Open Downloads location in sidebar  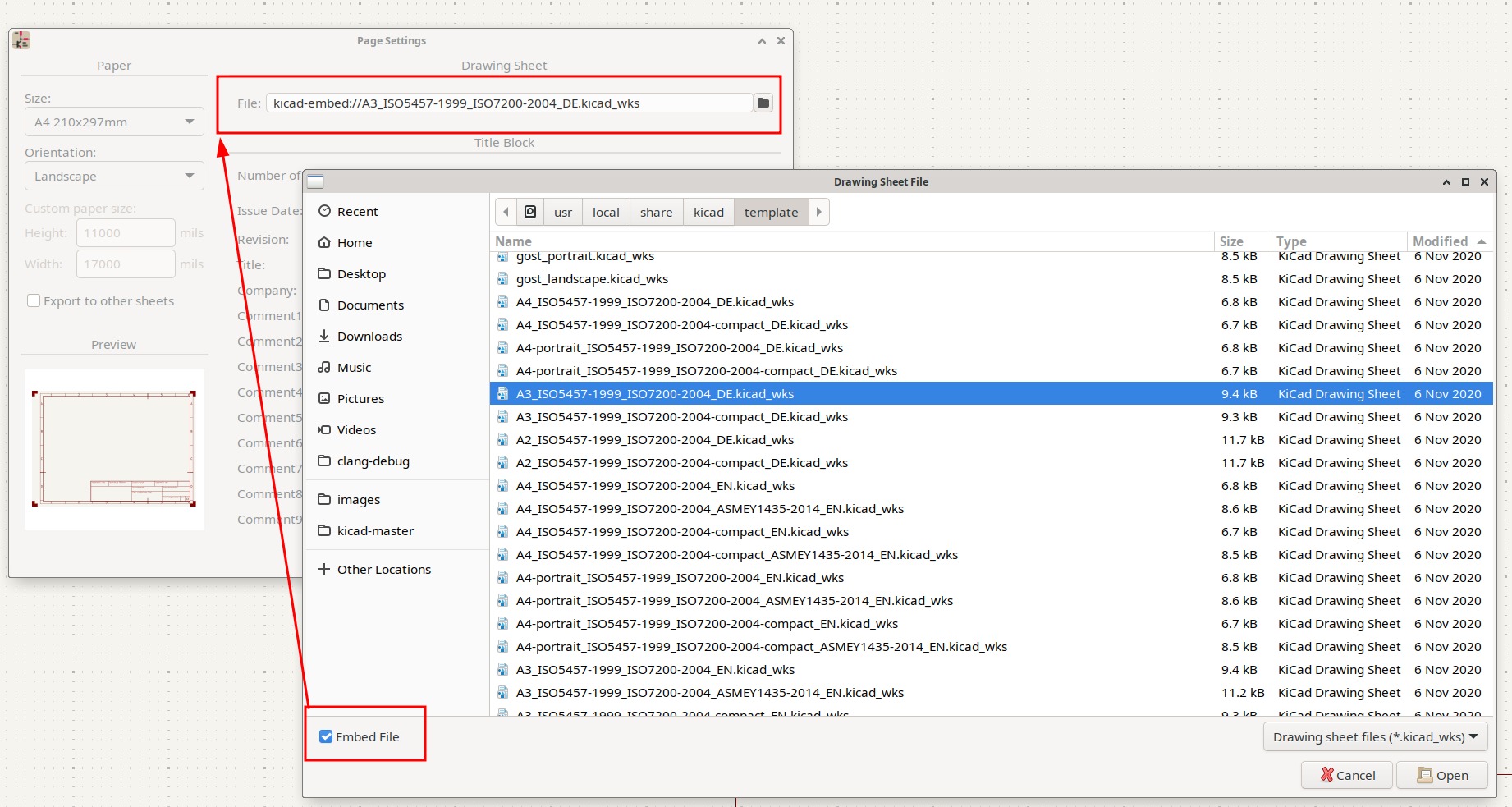pyautogui.click(x=369, y=337)
